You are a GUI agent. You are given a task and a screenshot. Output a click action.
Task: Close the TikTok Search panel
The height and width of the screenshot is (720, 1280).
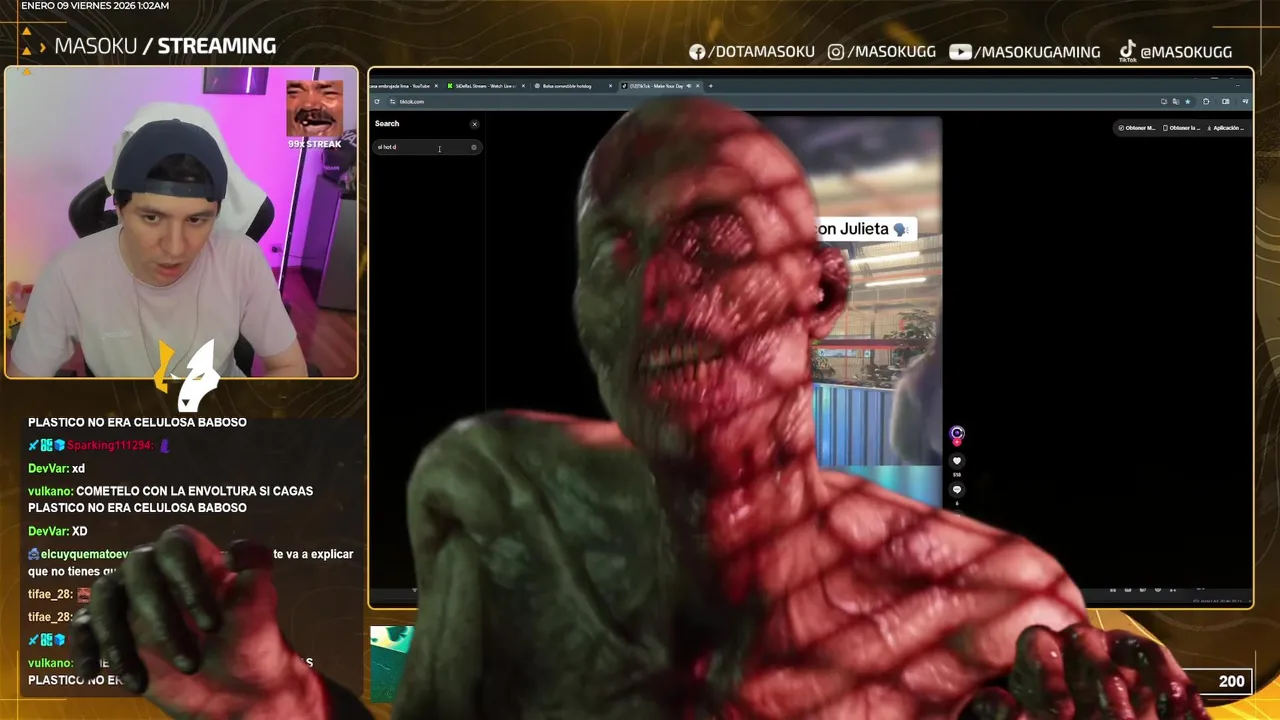(474, 124)
